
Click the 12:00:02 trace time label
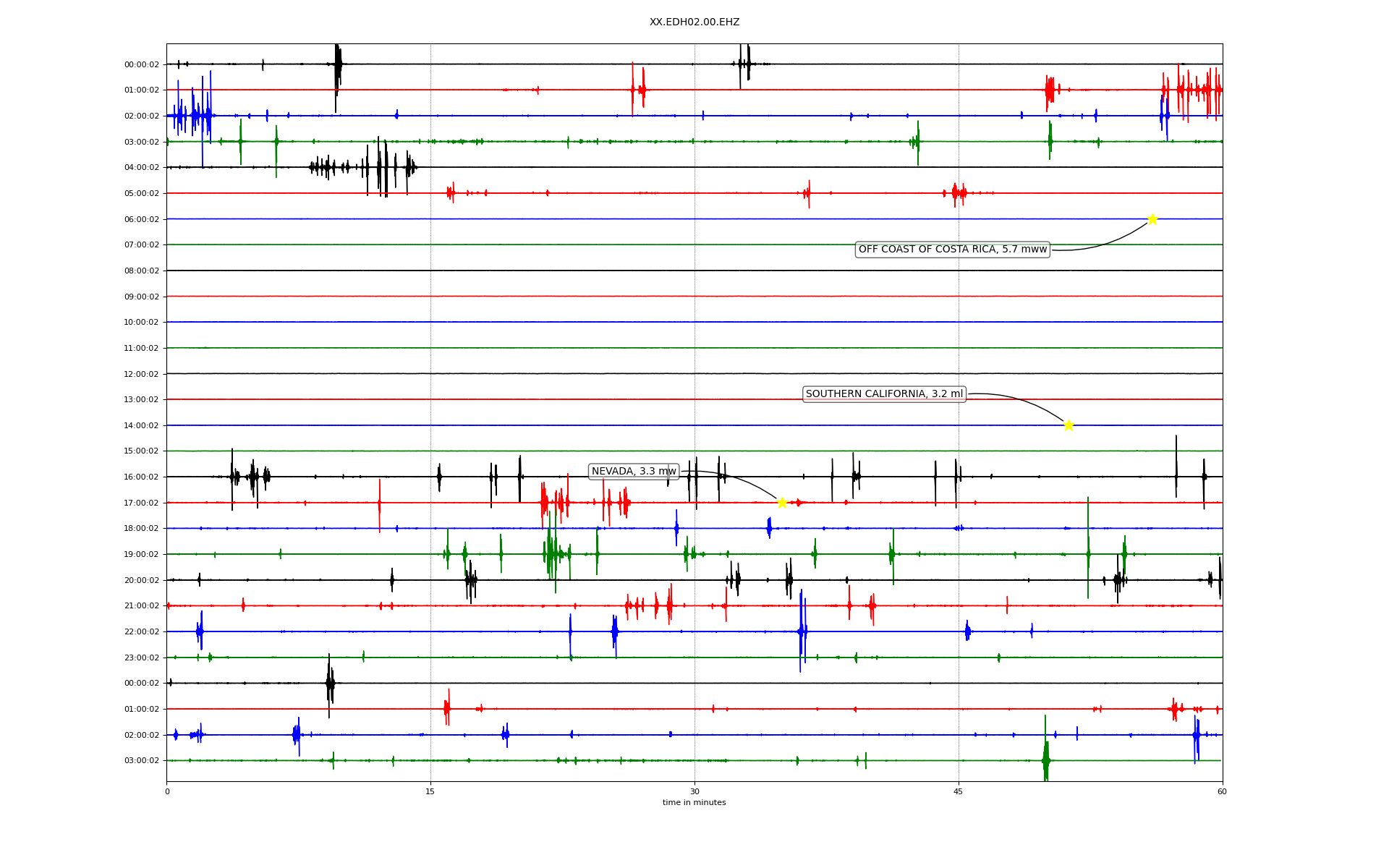tap(142, 374)
